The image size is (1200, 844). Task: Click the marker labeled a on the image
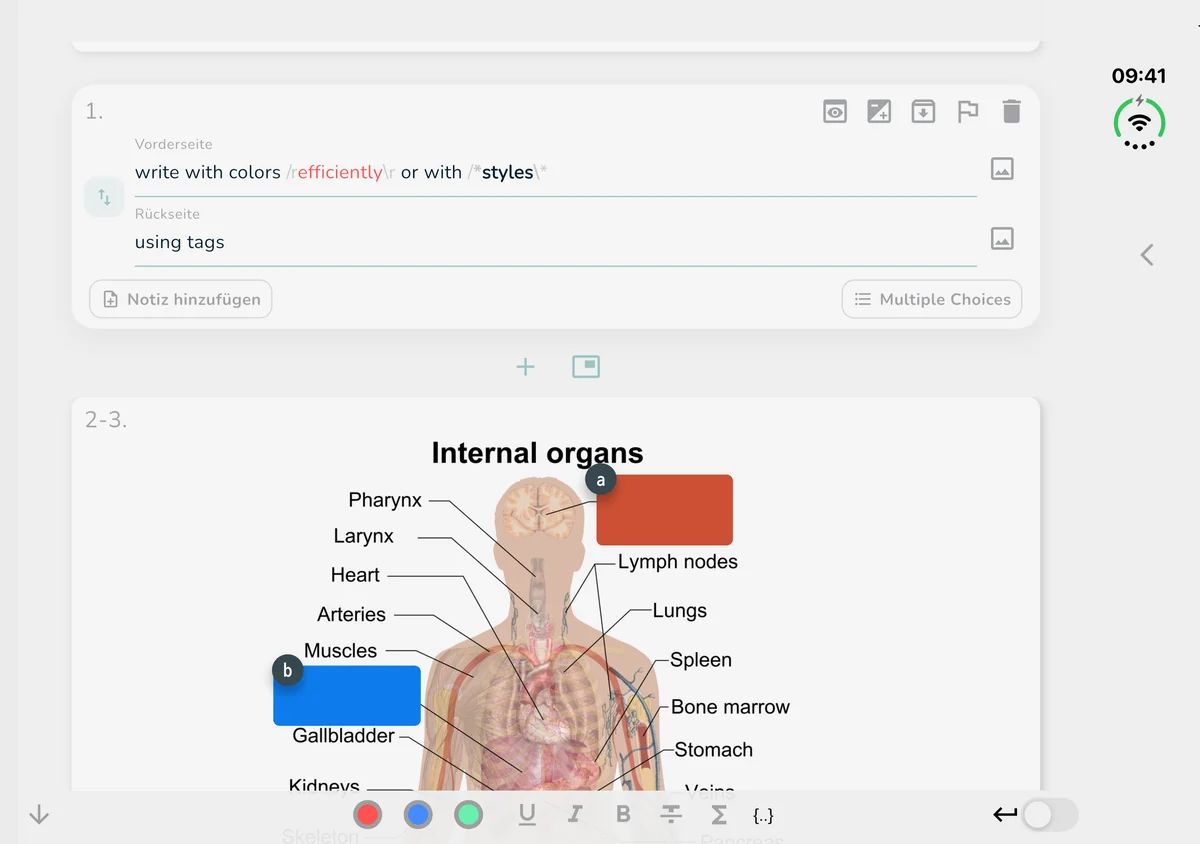(x=601, y=480)
